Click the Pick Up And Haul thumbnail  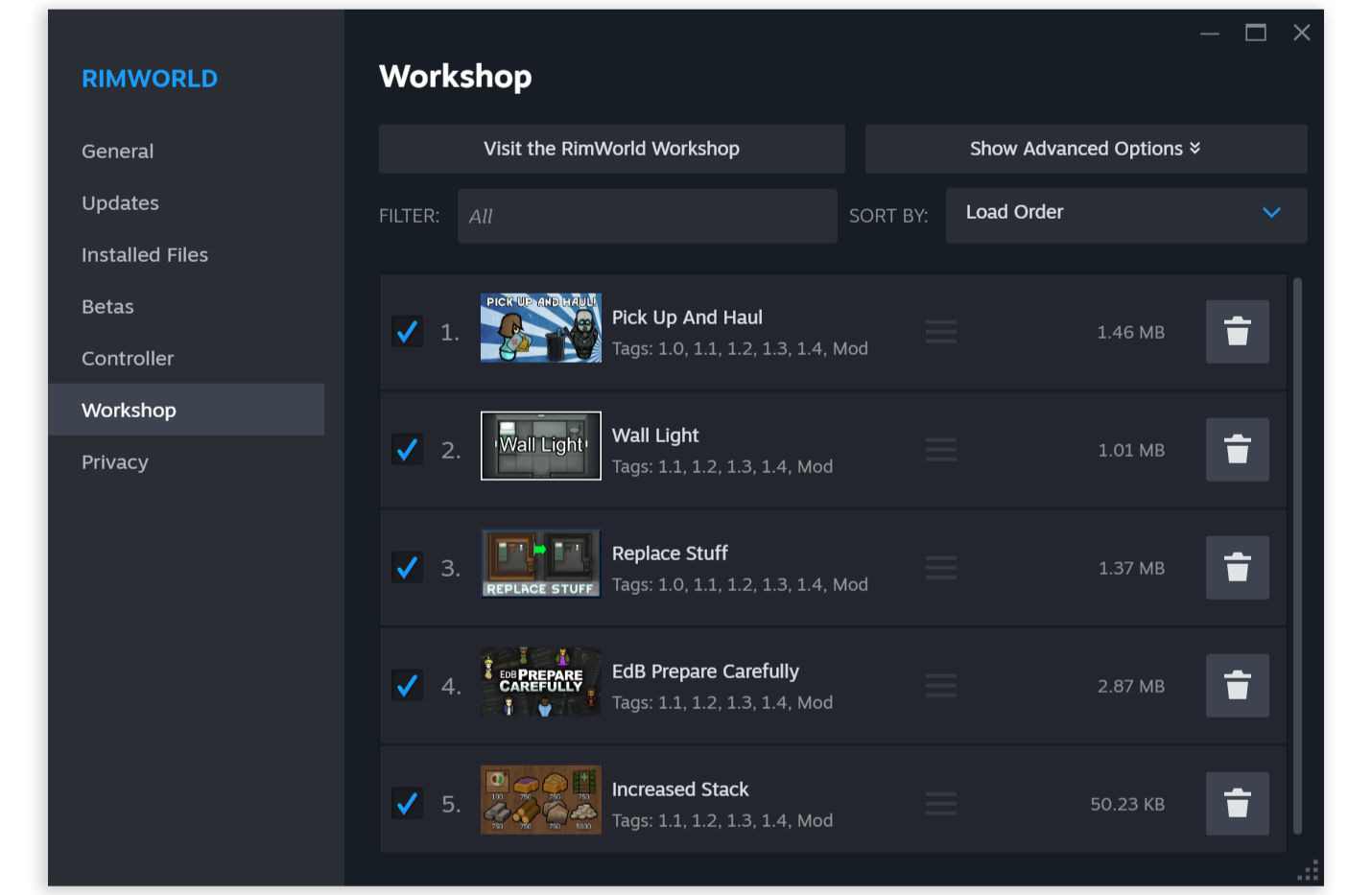[541, 328]
